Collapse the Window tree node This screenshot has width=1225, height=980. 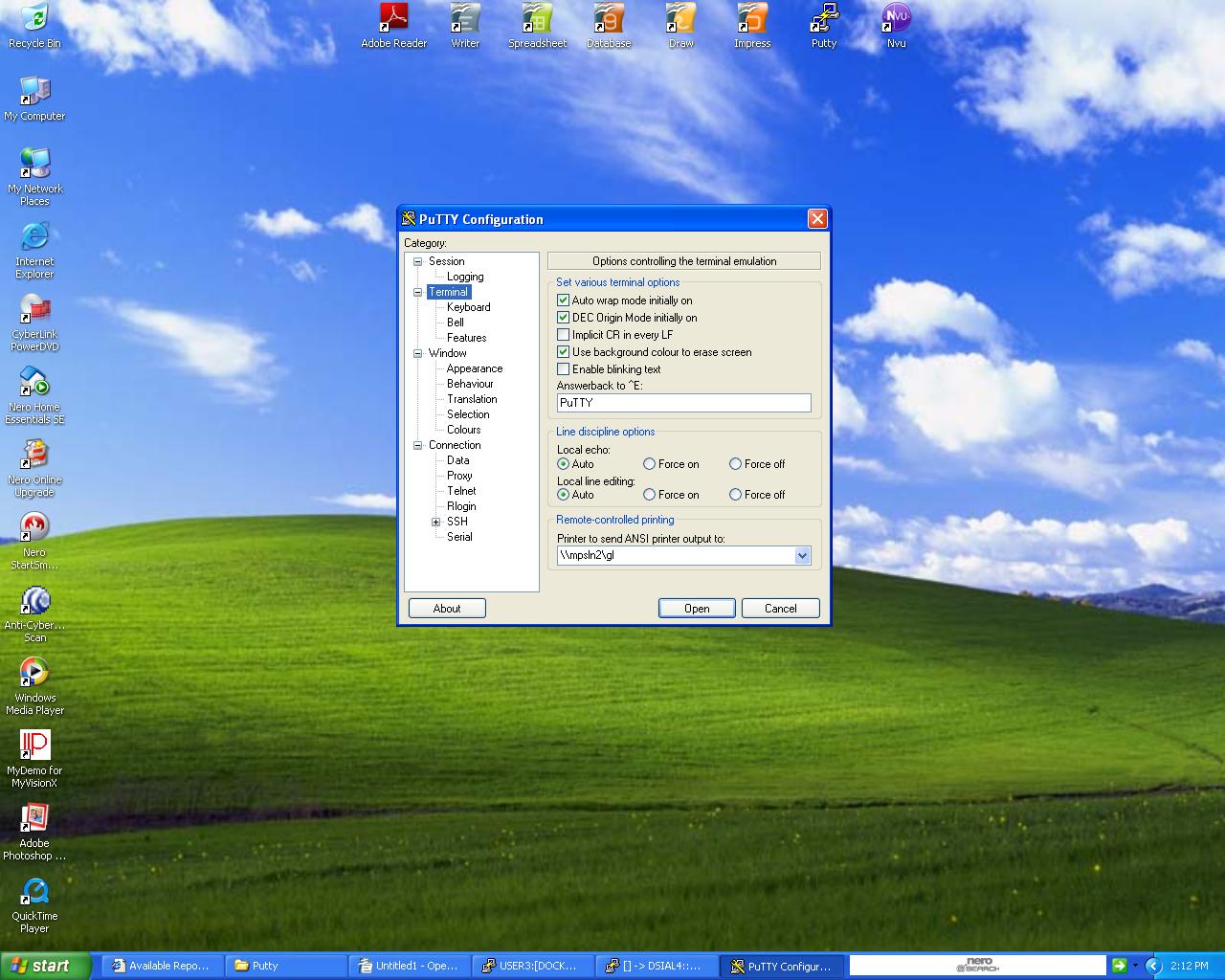tap(417, 353)
